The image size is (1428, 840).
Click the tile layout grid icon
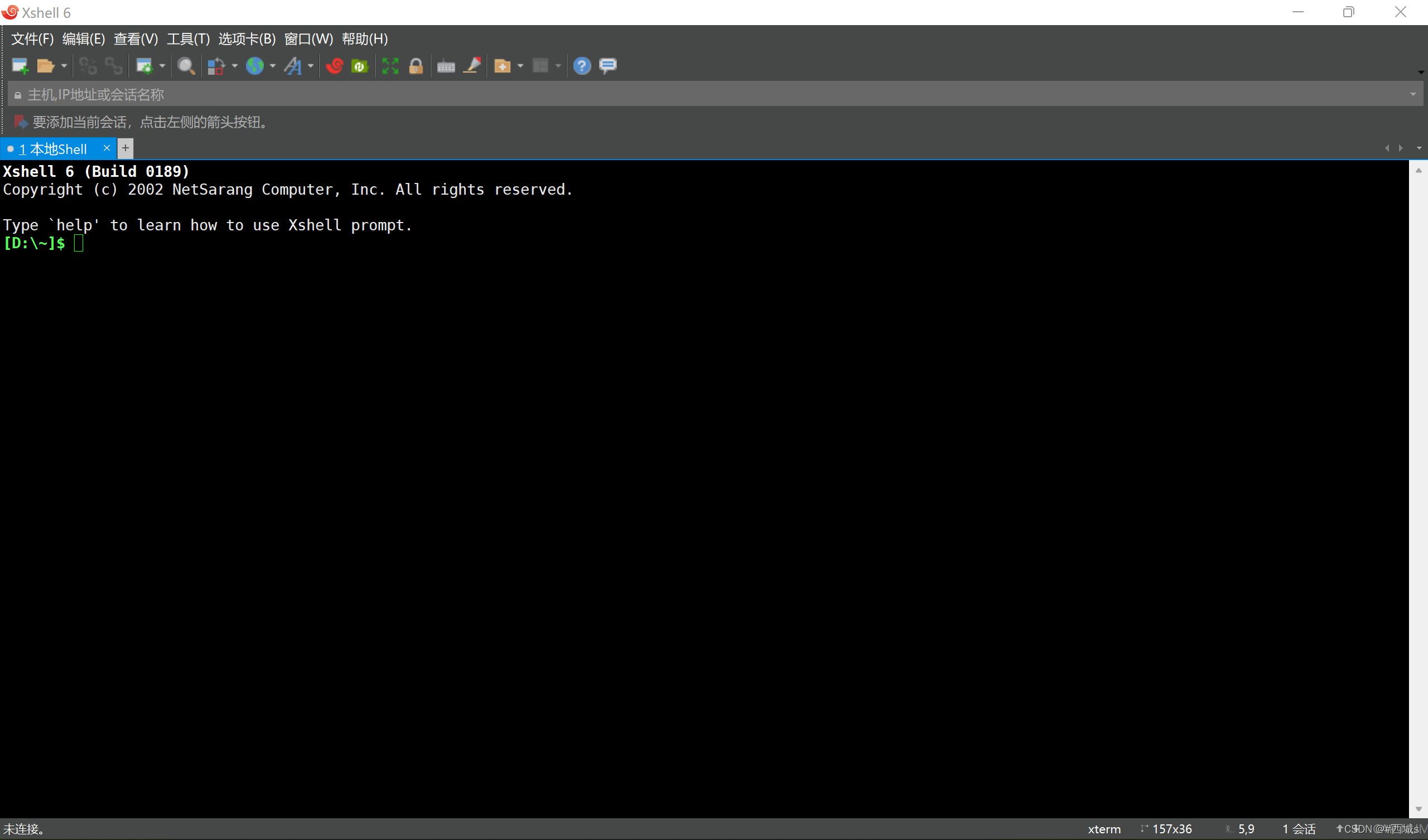541,66
